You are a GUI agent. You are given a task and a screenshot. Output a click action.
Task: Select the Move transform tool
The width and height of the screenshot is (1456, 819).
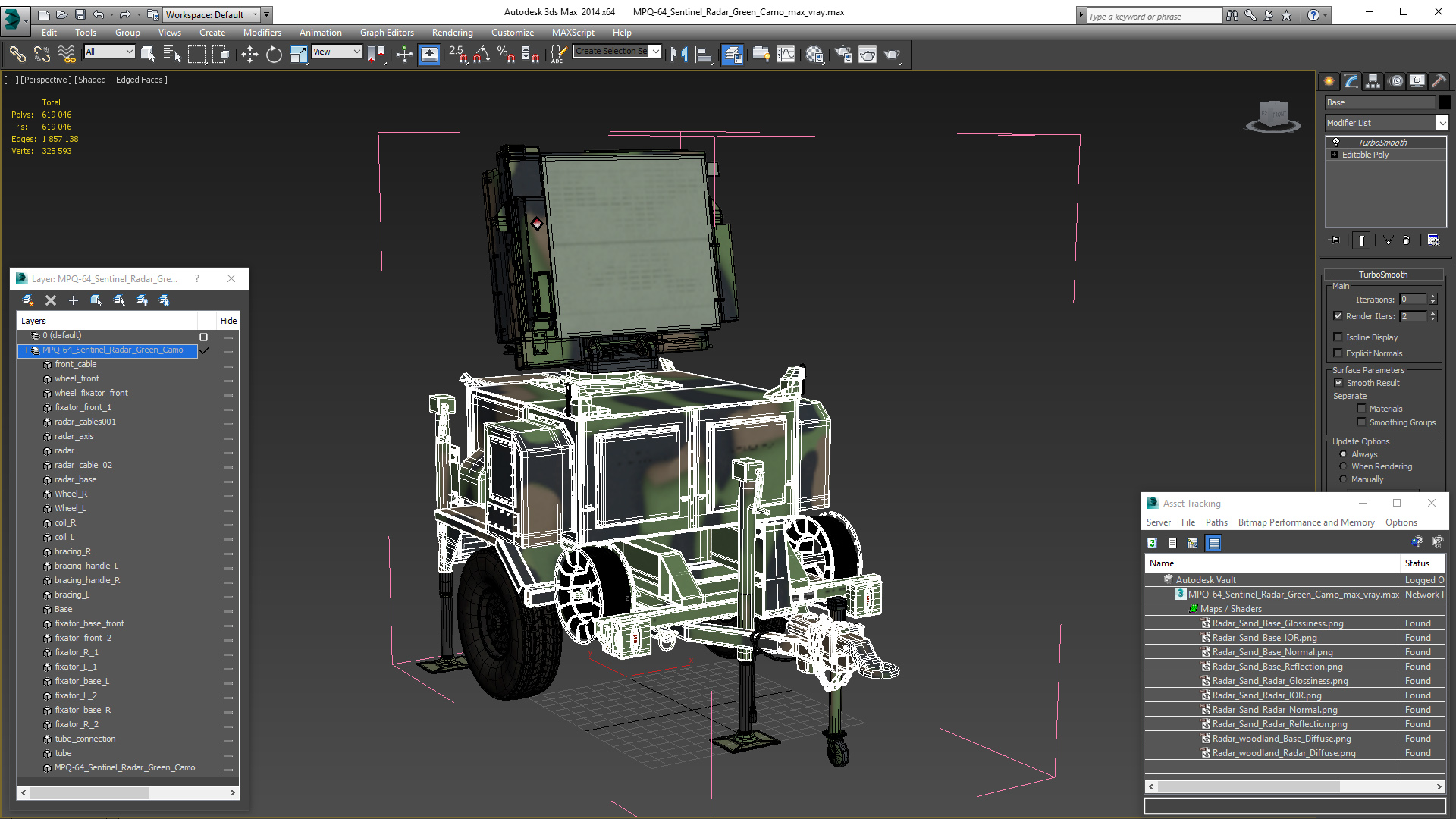point(249,54)
